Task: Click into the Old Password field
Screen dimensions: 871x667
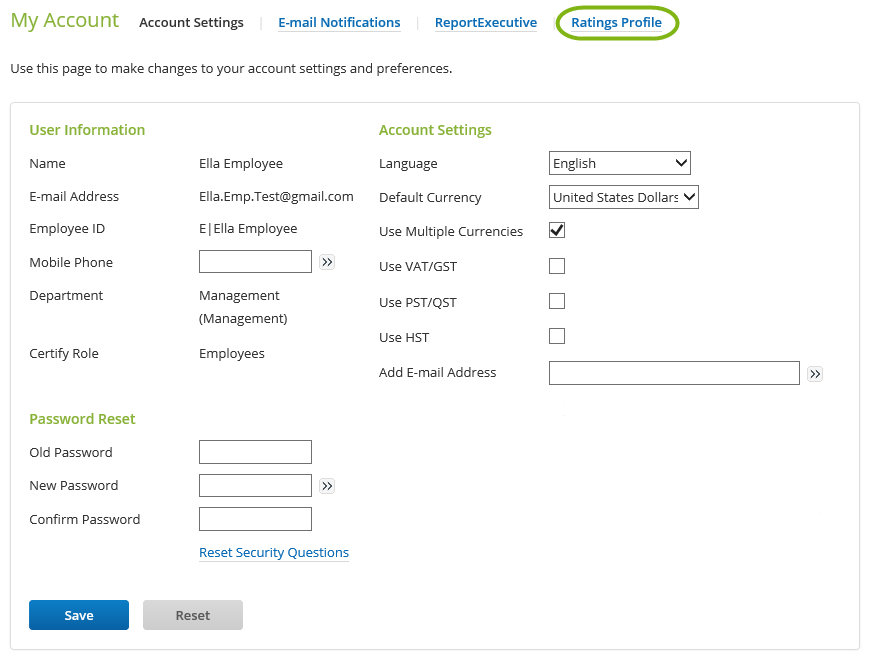Action: [x=255, y=452]
